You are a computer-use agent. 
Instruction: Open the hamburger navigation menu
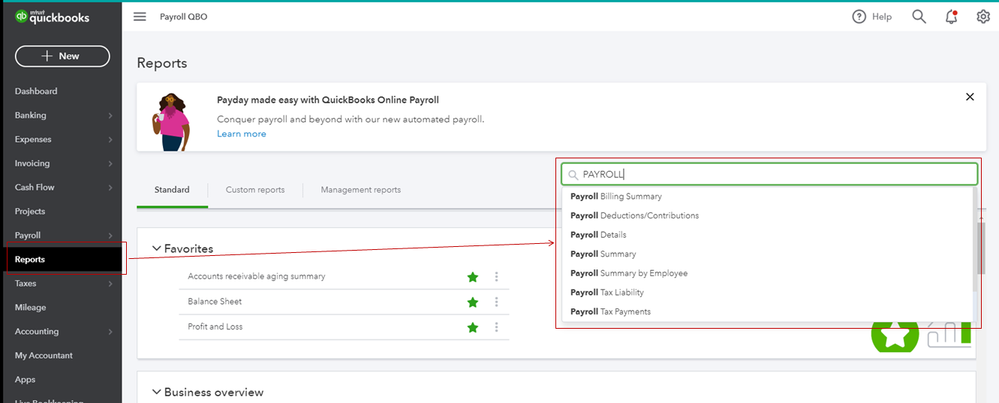pyautogui.click(x=140, y=17)
